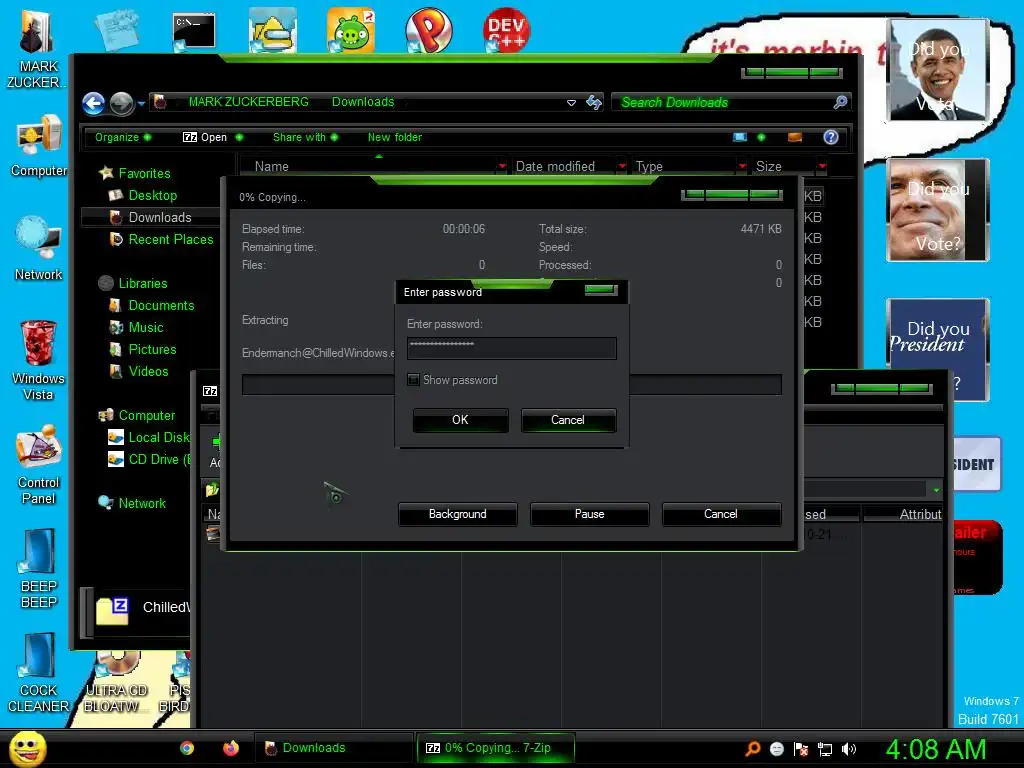
Task: Open the recent pages dropdown next to forward button
Action: [x=141, y=103]
